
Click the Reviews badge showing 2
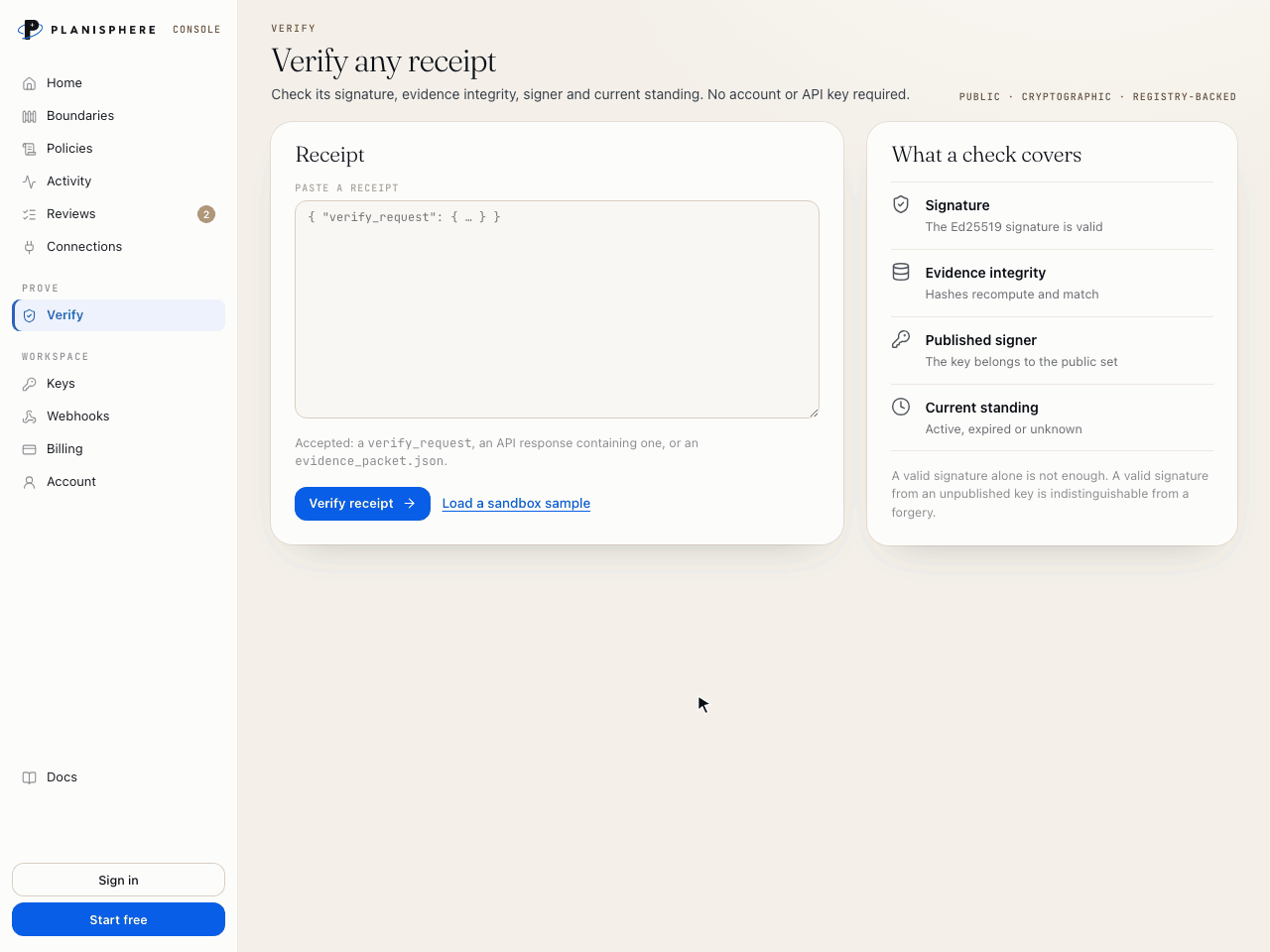point(206,214)
